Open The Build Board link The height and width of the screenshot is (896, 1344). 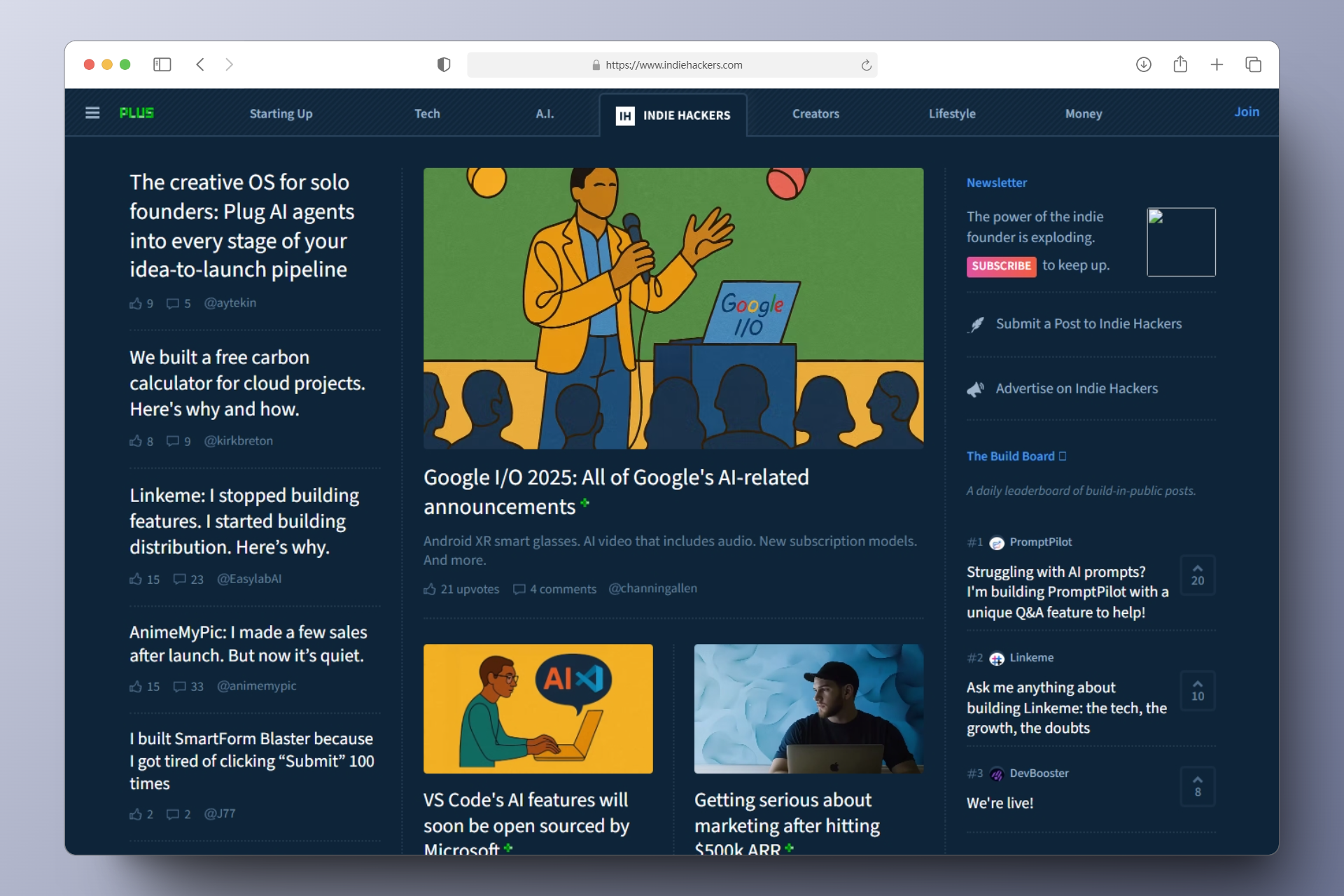[x=1016, y=456]
